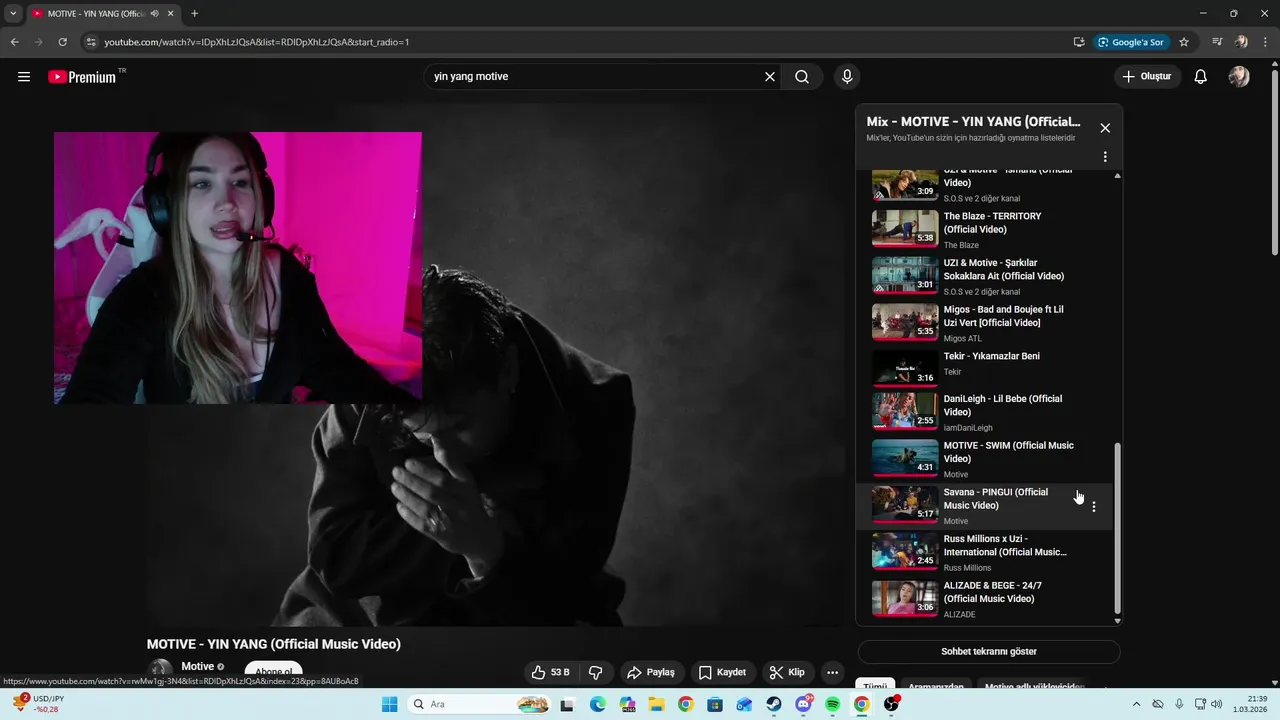Play Migos - Bad and Boujee thumbnail
Image resolution: width=1280 pixels, height=720 pixels.
(x=905, y=321)
